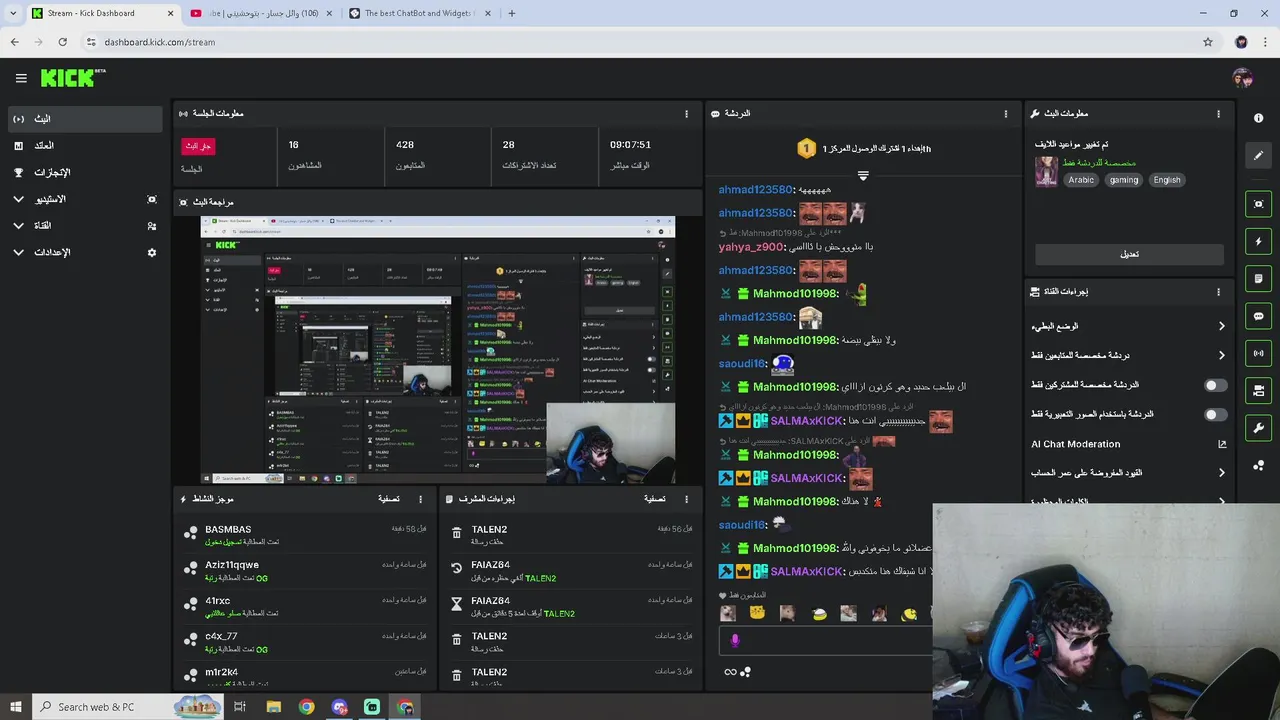The image size is (1280, 720).
Task: Open followers-only chat settings chevron
Action: 1221,355
